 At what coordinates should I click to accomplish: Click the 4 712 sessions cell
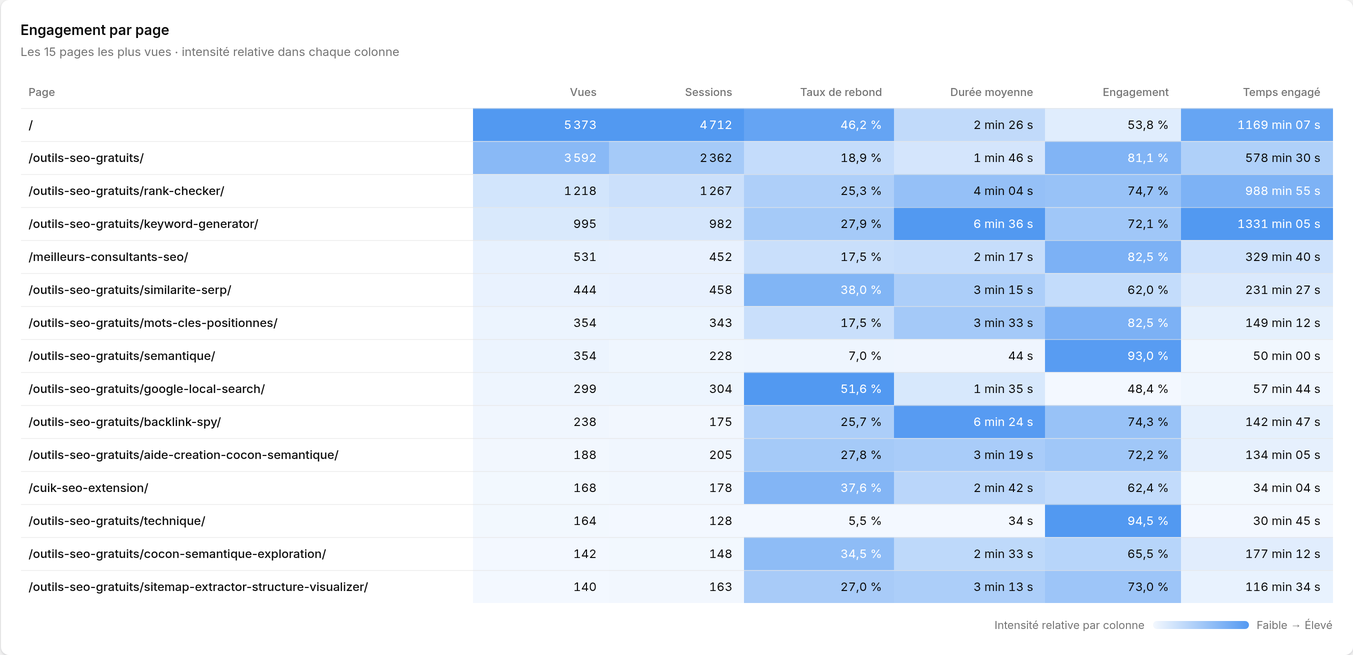tap(676, 125)
